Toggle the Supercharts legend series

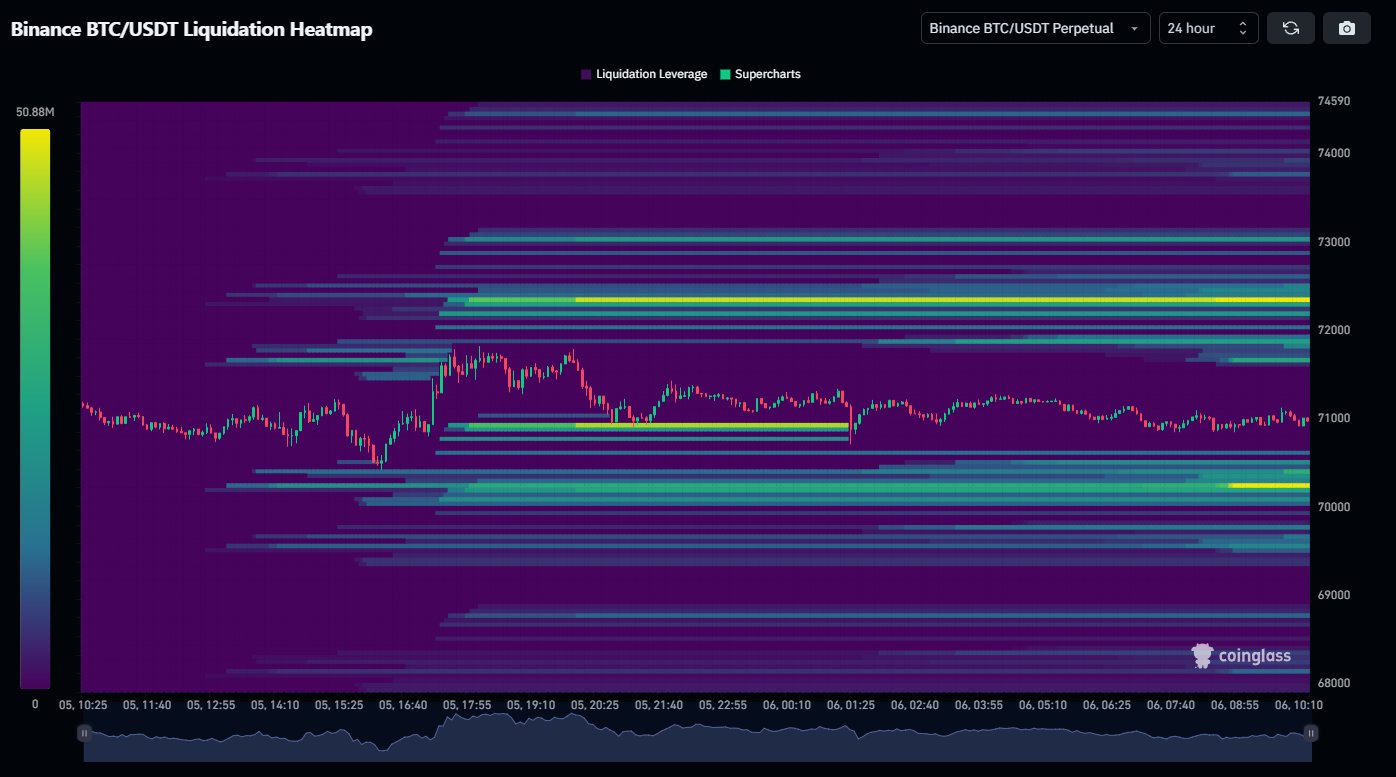(760, 74)
